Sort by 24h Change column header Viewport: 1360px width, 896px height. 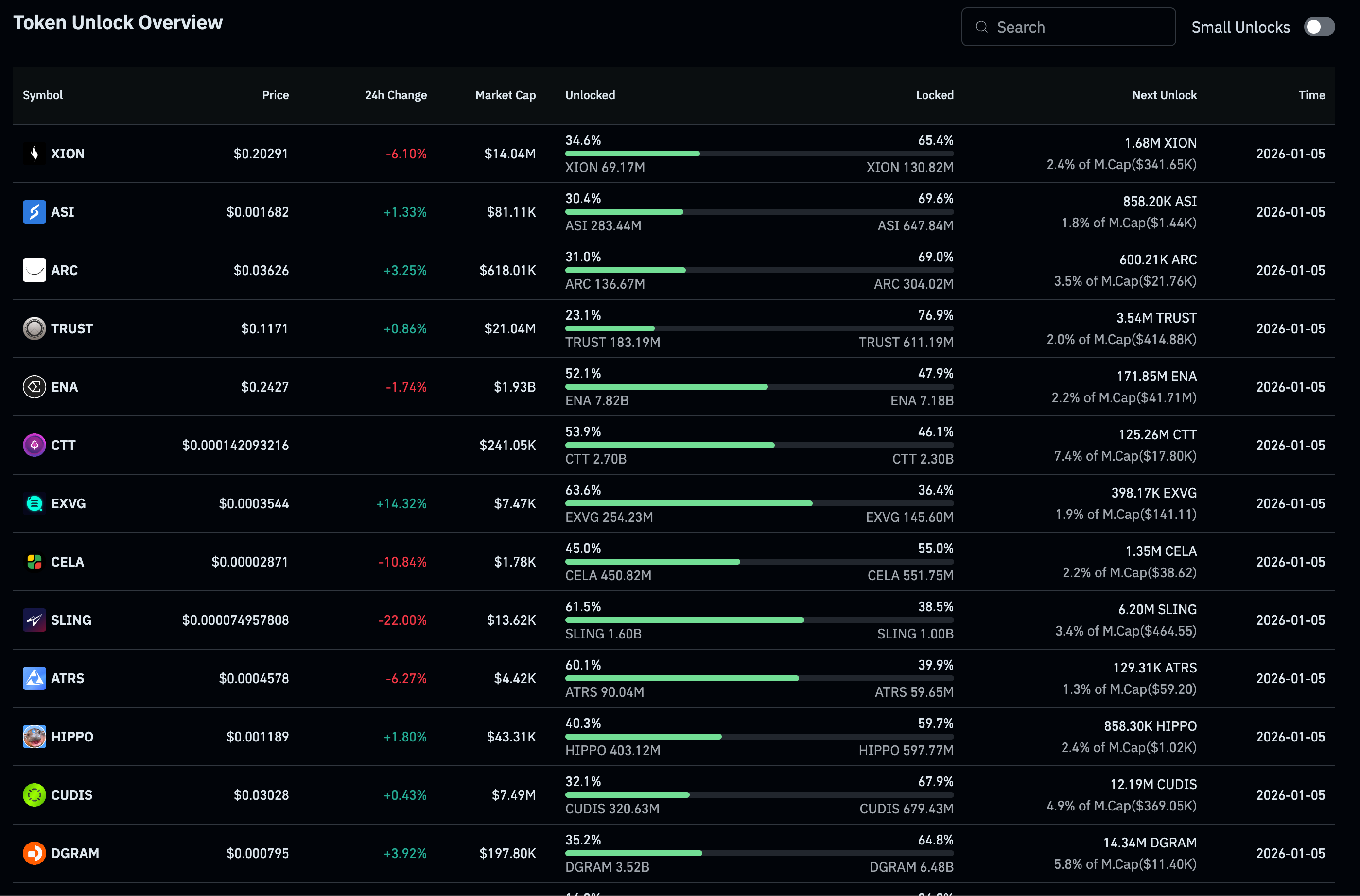pyautogui.click(x=396, y=95)
